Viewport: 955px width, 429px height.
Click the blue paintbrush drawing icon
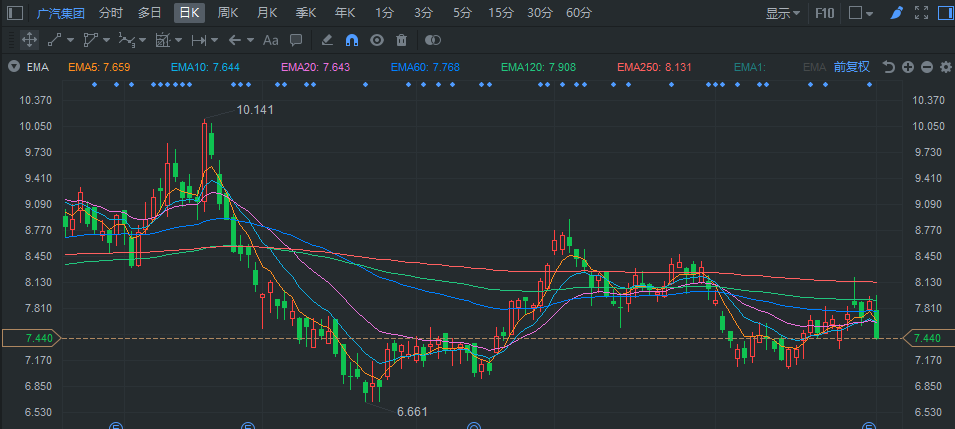point(896,13)
